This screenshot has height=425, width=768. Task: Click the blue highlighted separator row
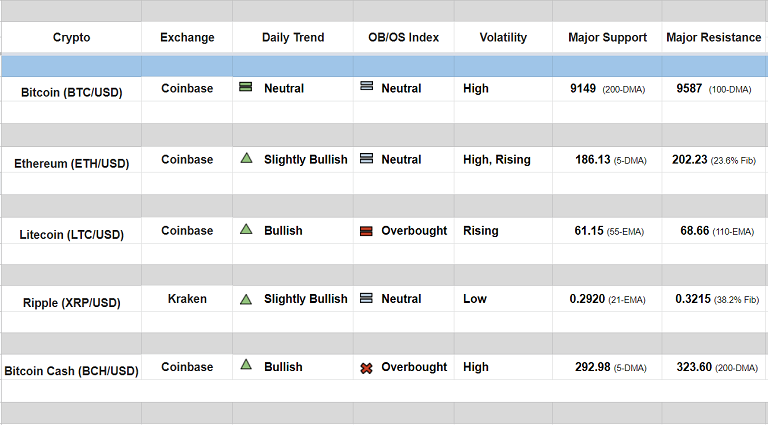point(384,66)
